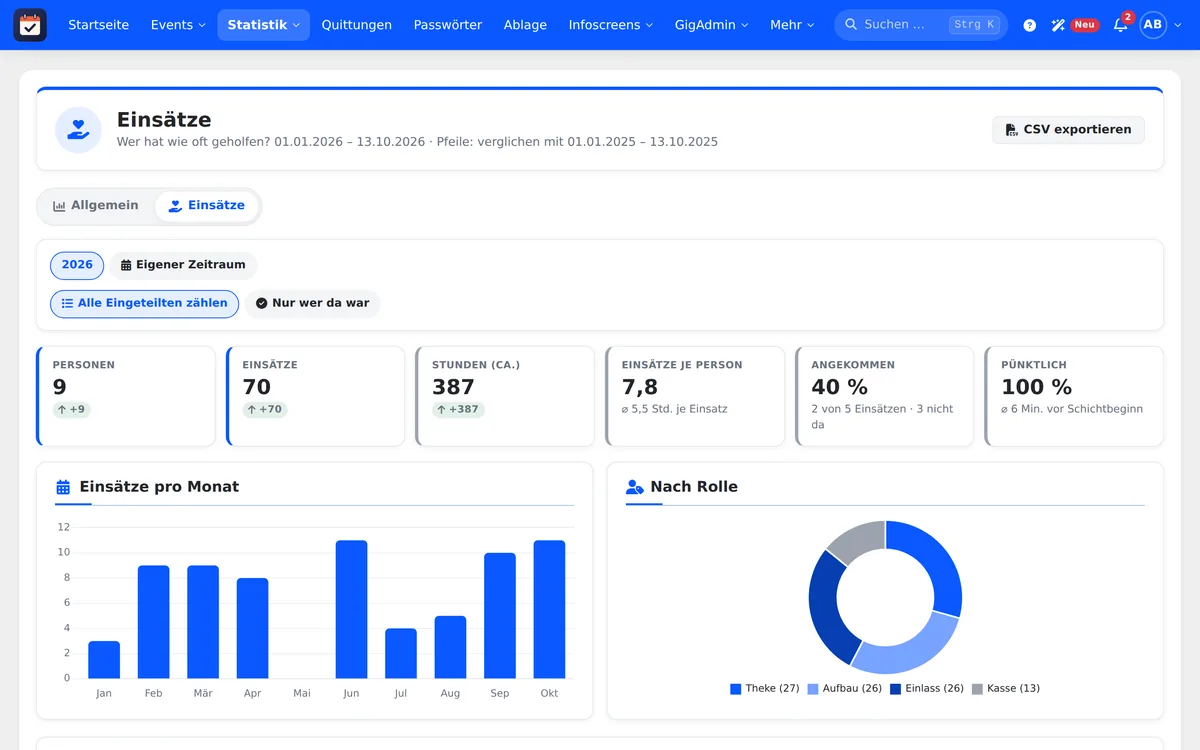1200x750 pixels.
Task: Toggle Einlass series in legend
Action: click(927, 689)
